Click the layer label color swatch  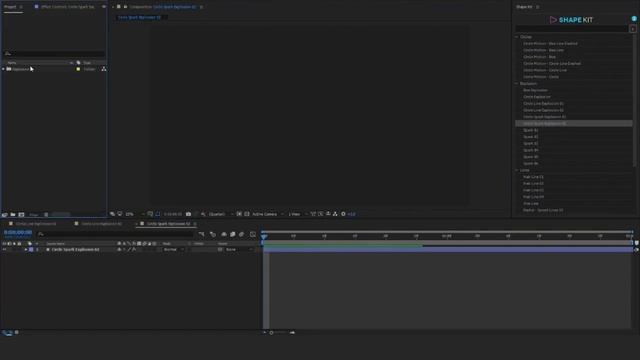click(31, 249)
